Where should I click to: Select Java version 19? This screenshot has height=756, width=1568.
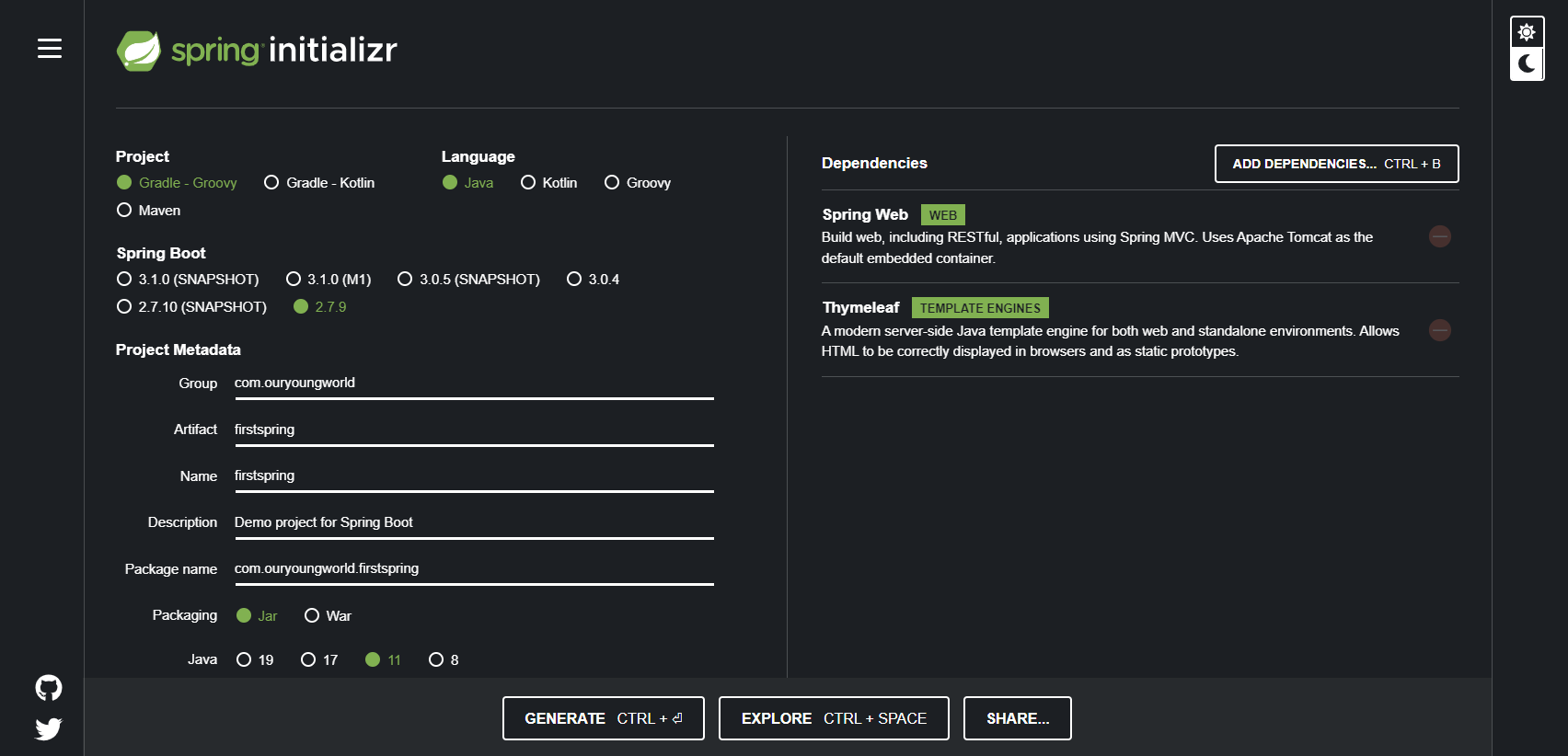[x=255, y=660]
